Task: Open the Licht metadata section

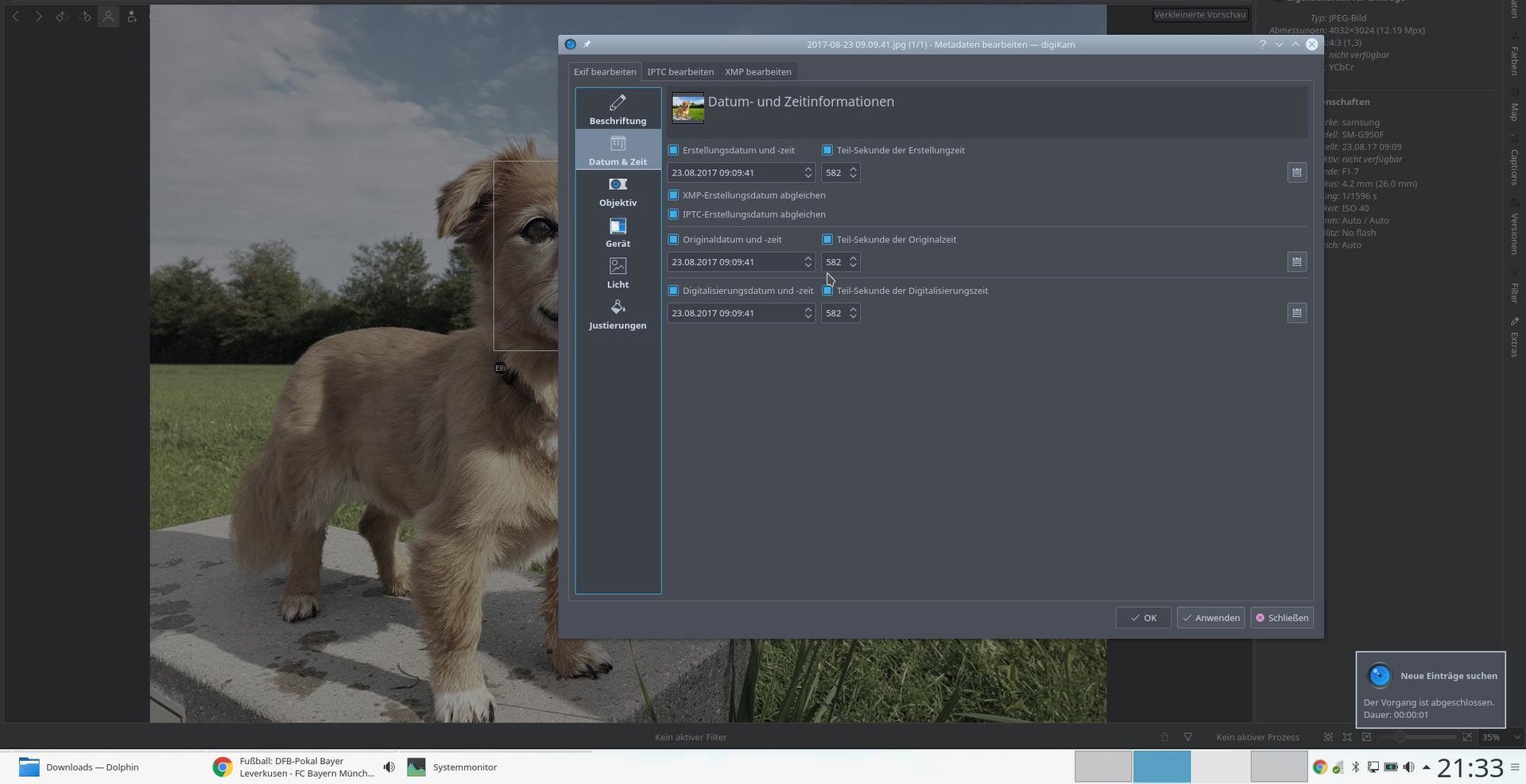Action: point(618,273)
